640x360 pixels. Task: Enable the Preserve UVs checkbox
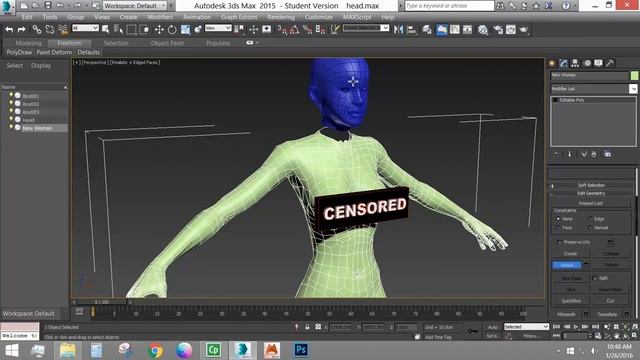(559, 242)
